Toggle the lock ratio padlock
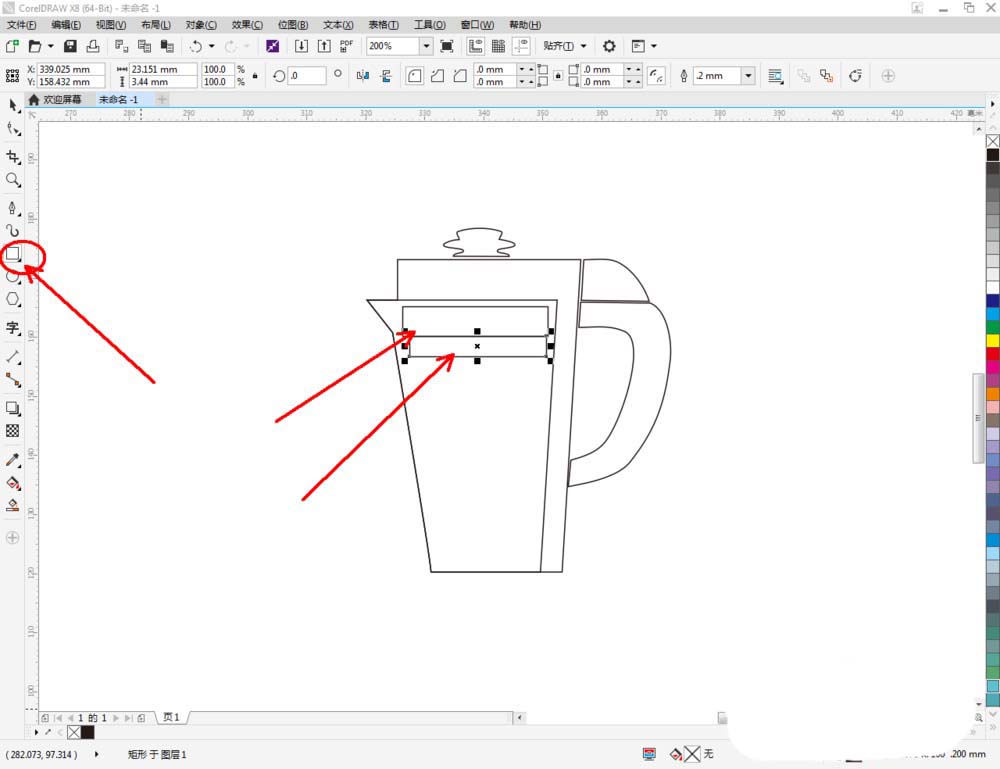 pos(255,76)
